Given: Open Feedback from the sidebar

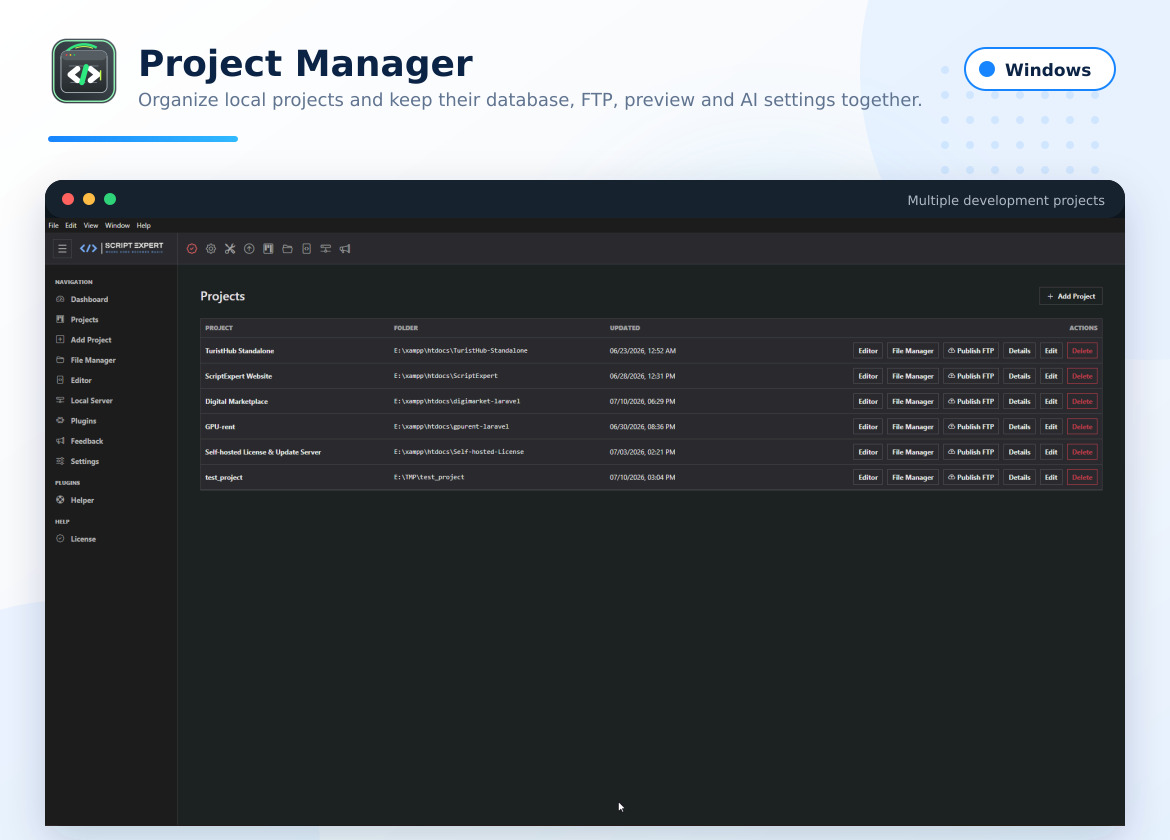Looking at the screenshot, I should pyautogui.click(x=87, y=441).
